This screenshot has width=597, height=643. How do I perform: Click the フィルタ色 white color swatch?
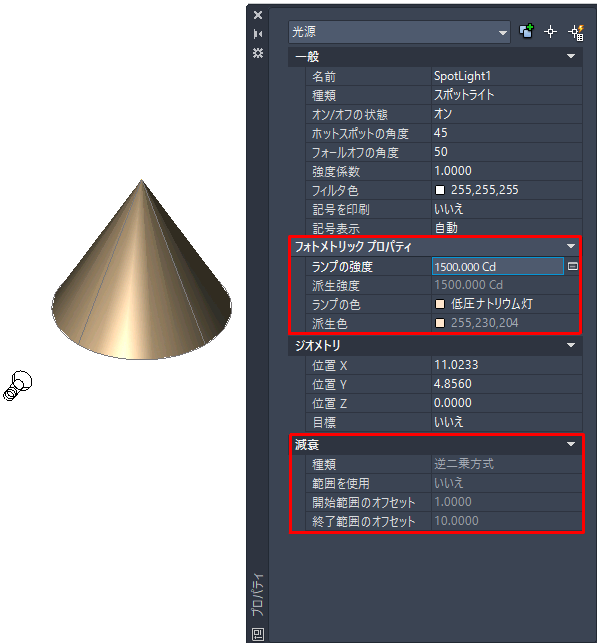point(440,190)
